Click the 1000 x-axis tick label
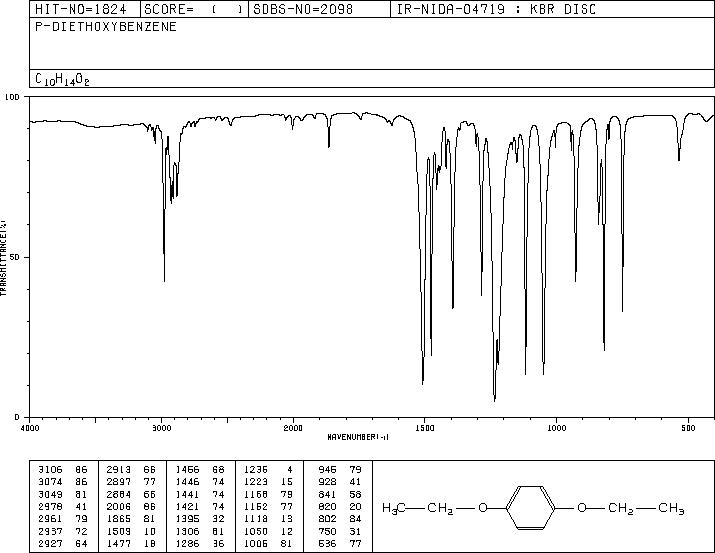 coord(556,428)
